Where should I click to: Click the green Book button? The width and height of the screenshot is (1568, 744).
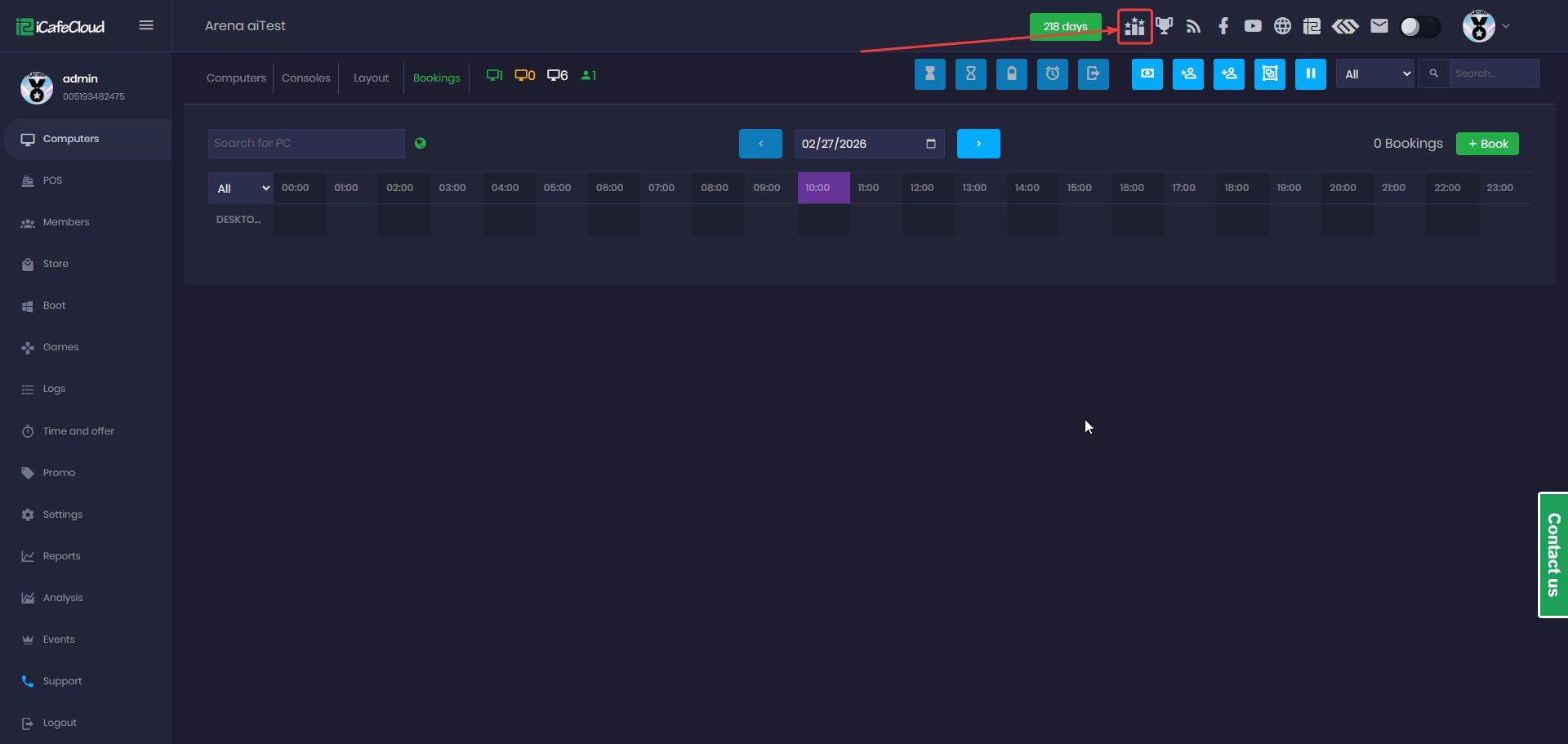click(1487, 144)
